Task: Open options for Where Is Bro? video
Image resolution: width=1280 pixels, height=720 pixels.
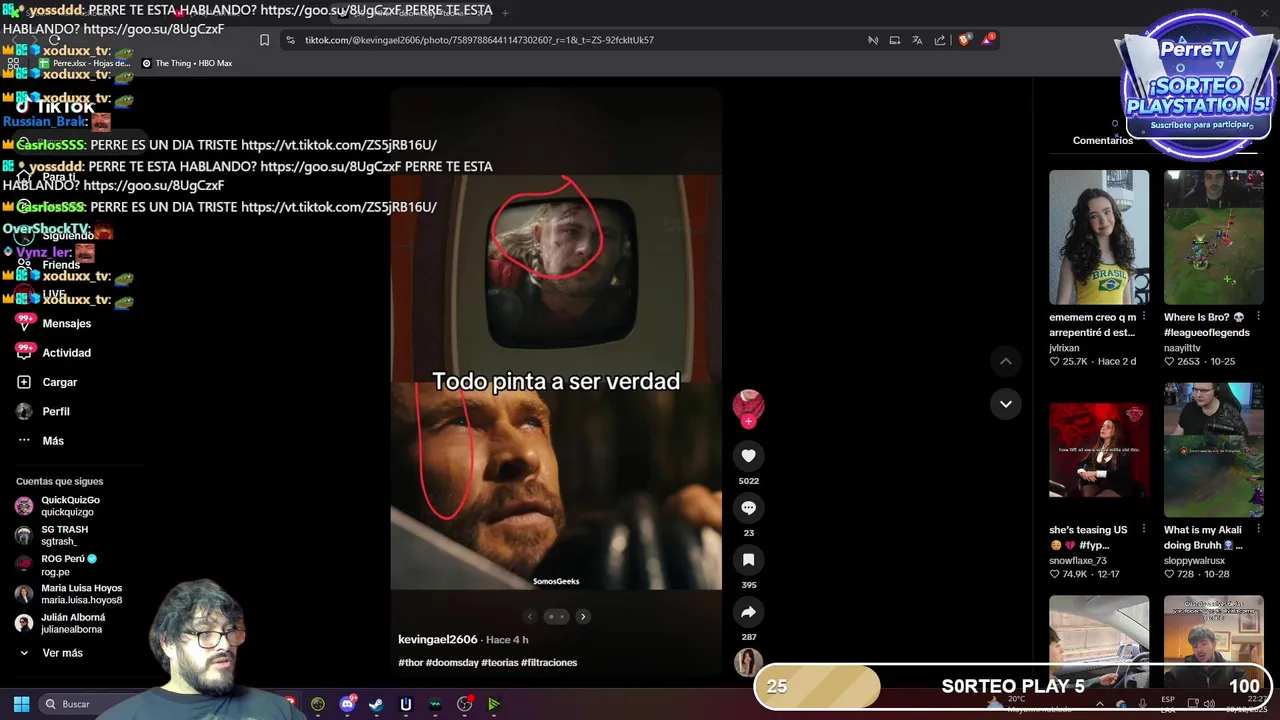Action: pos(1258,317)
